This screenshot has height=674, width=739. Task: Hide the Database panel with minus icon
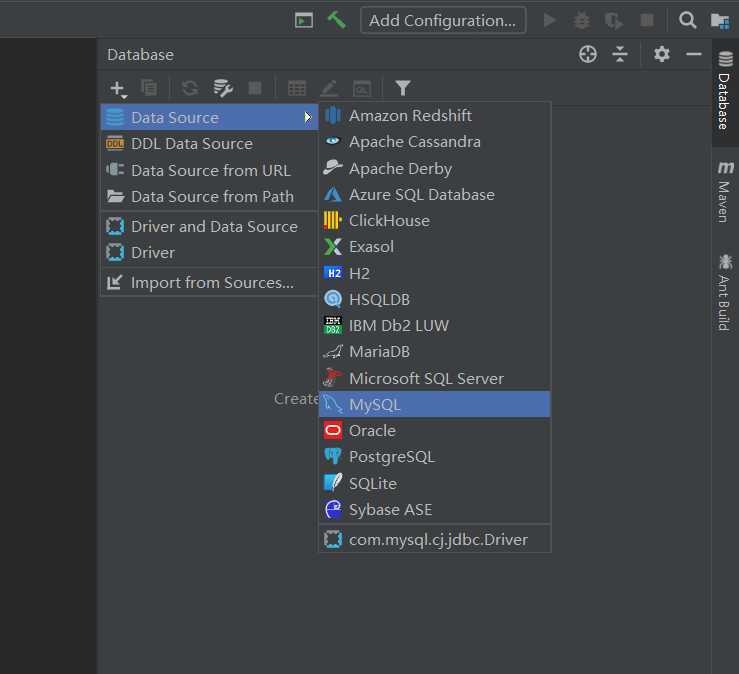pos(694,54)
